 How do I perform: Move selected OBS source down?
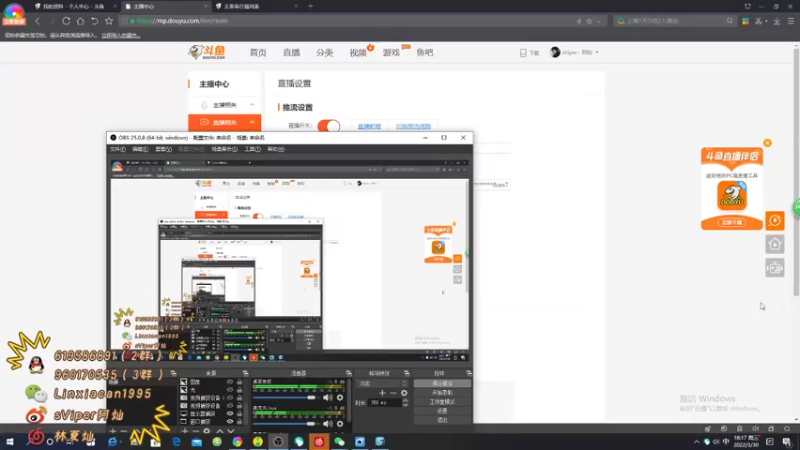tap(231, 431)
